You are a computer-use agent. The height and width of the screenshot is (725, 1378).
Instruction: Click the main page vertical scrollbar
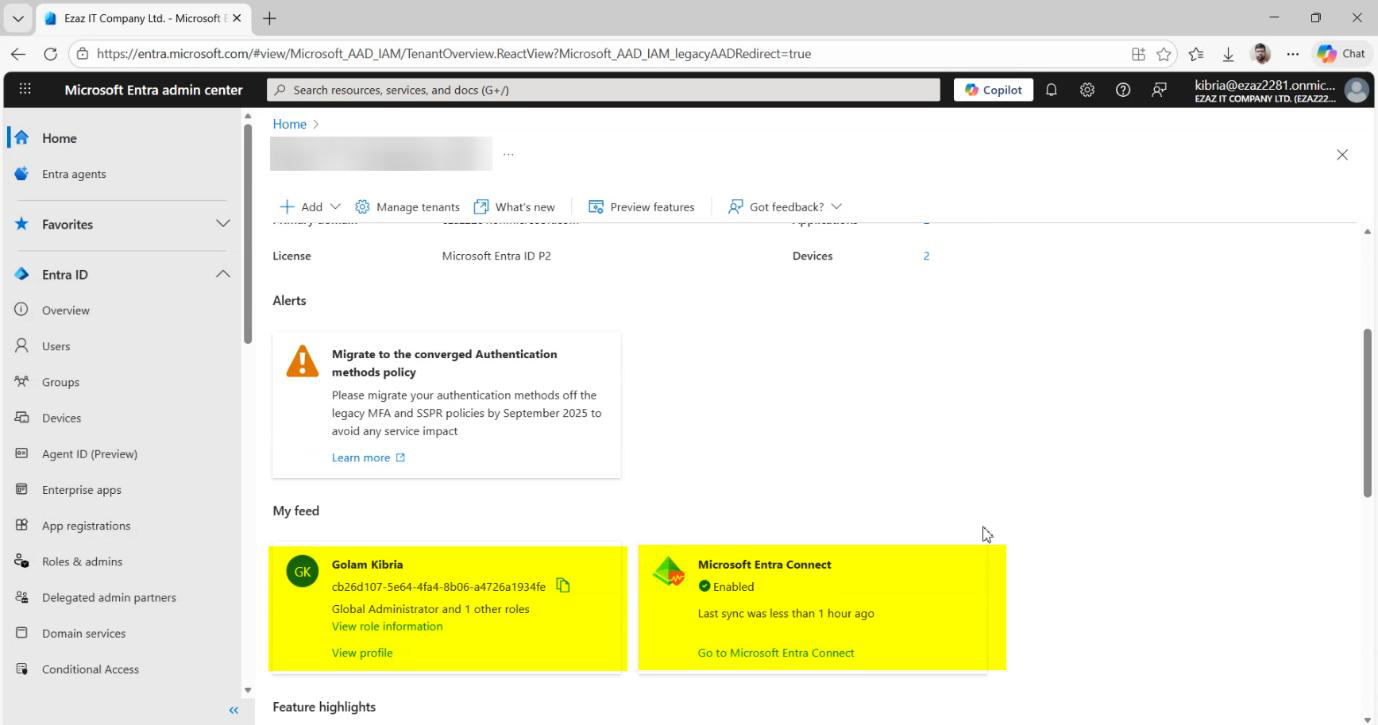[x=1367, y=412]
